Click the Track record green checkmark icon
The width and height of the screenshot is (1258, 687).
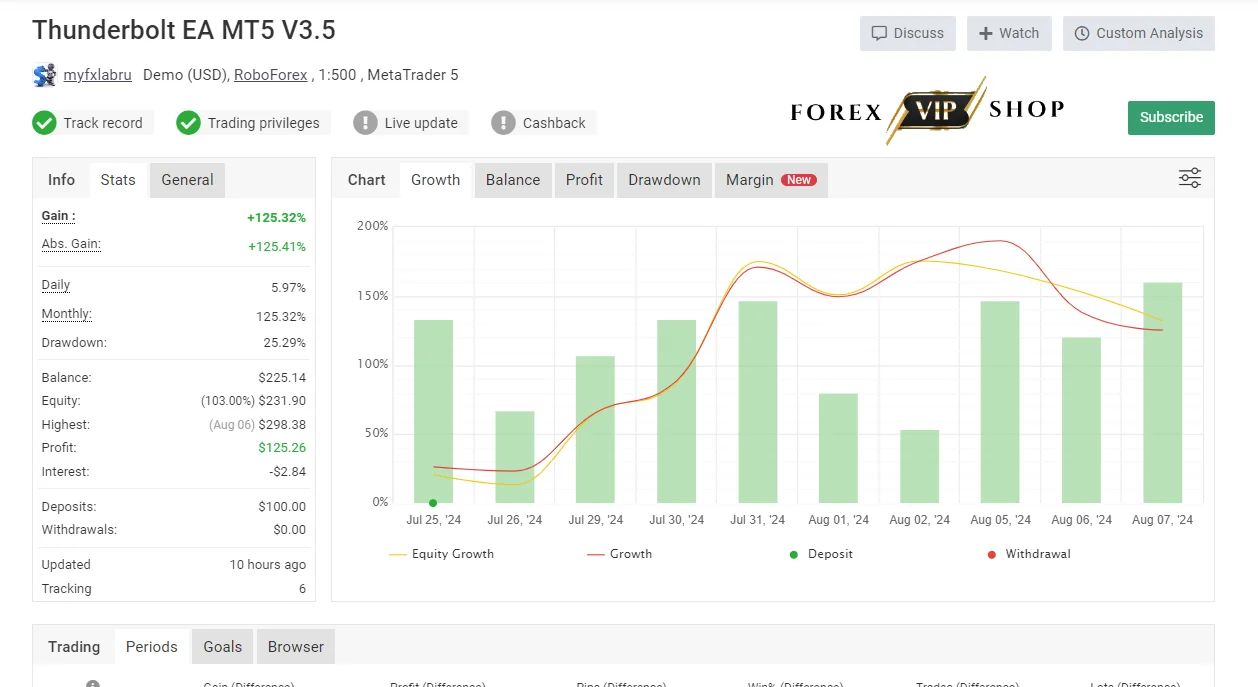[x=44, y=123]
